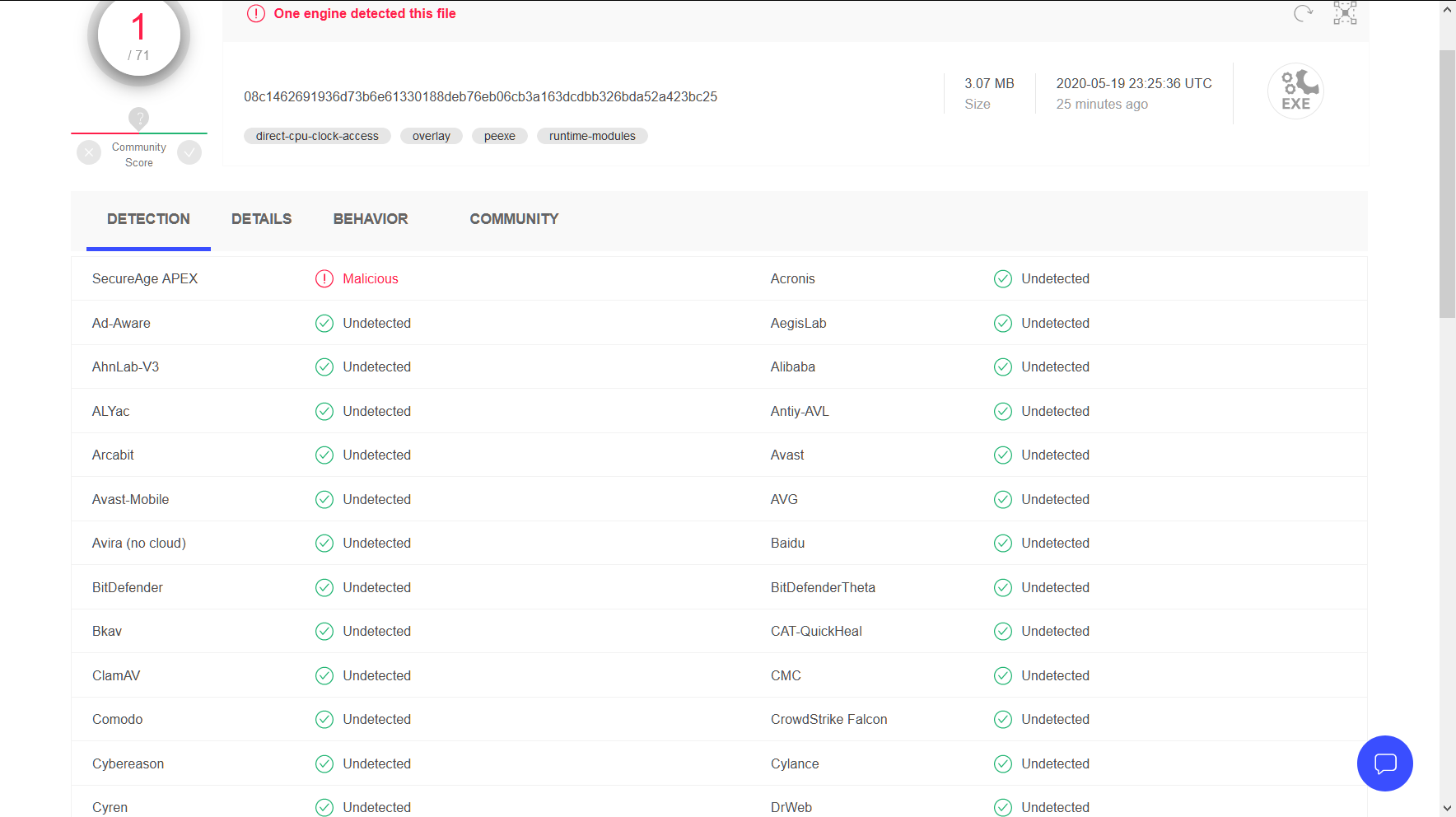The image size is (1456, 817).
Task: Click the ClamAV engine name
Action: point(116,675)
